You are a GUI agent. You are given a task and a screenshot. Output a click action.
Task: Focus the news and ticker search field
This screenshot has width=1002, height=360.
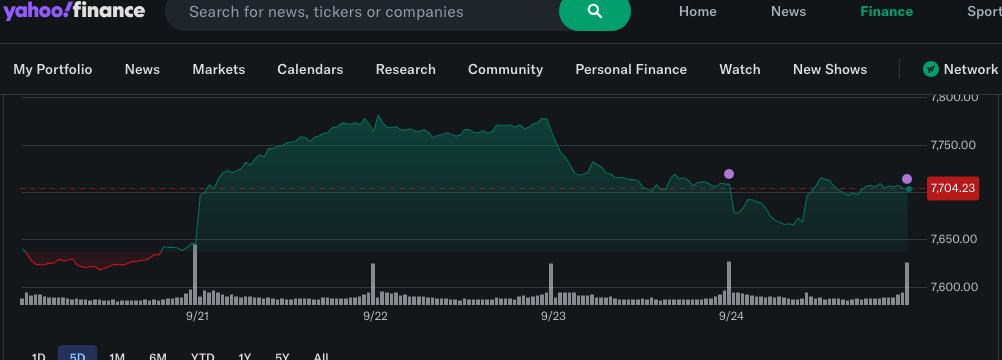pos(362,12)
